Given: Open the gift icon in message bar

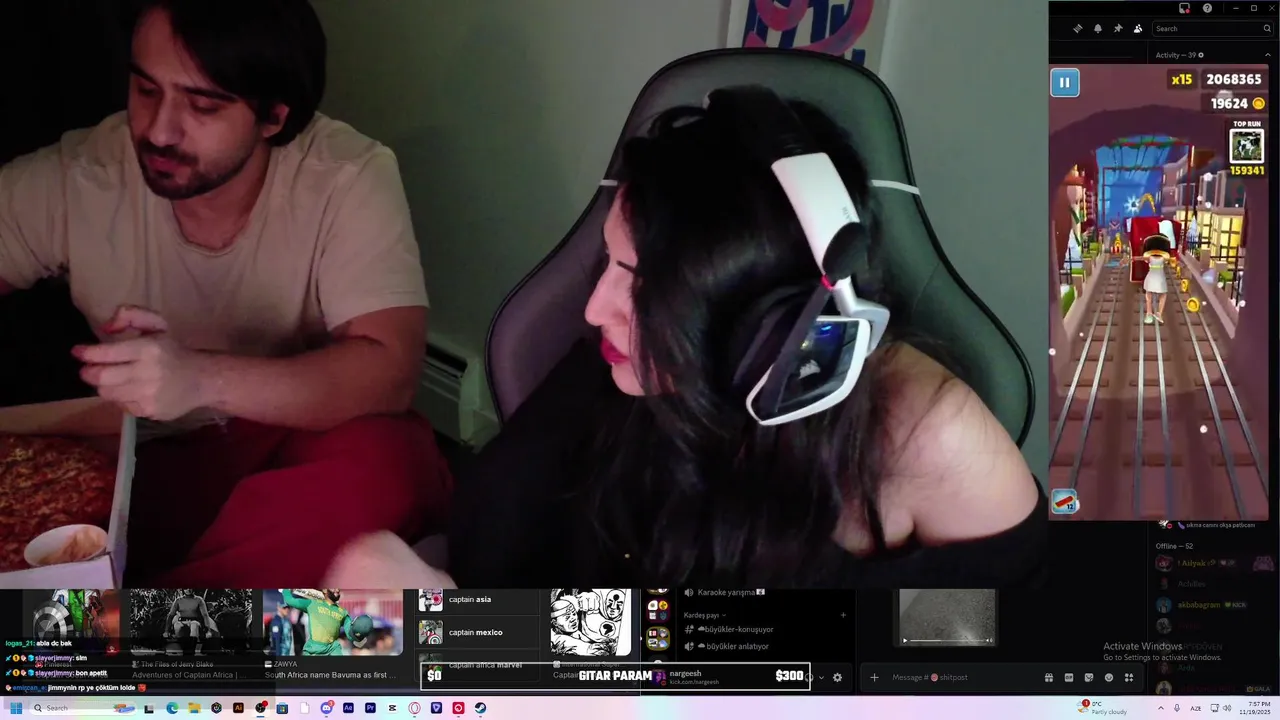Looking at the screenshot, I should [1049, 677].
